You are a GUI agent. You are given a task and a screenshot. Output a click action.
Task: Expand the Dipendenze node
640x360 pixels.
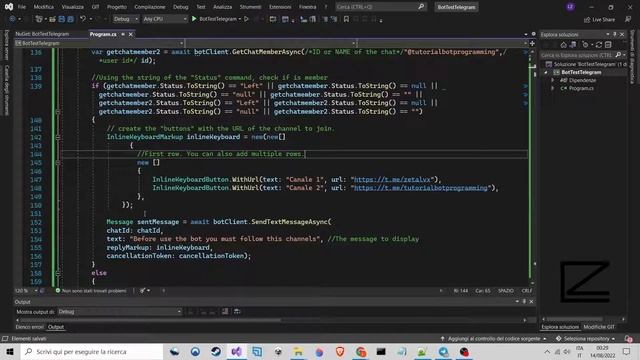click(x=553, y=80)
